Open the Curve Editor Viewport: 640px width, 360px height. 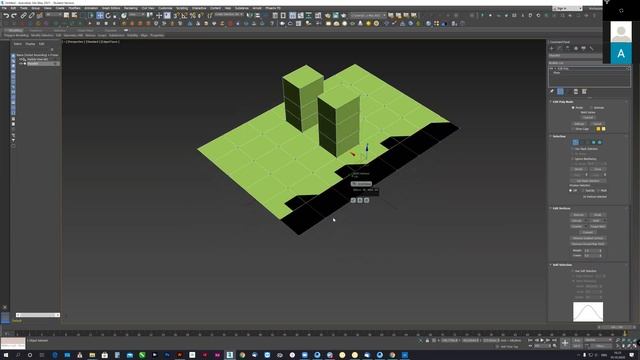[300, 16]
